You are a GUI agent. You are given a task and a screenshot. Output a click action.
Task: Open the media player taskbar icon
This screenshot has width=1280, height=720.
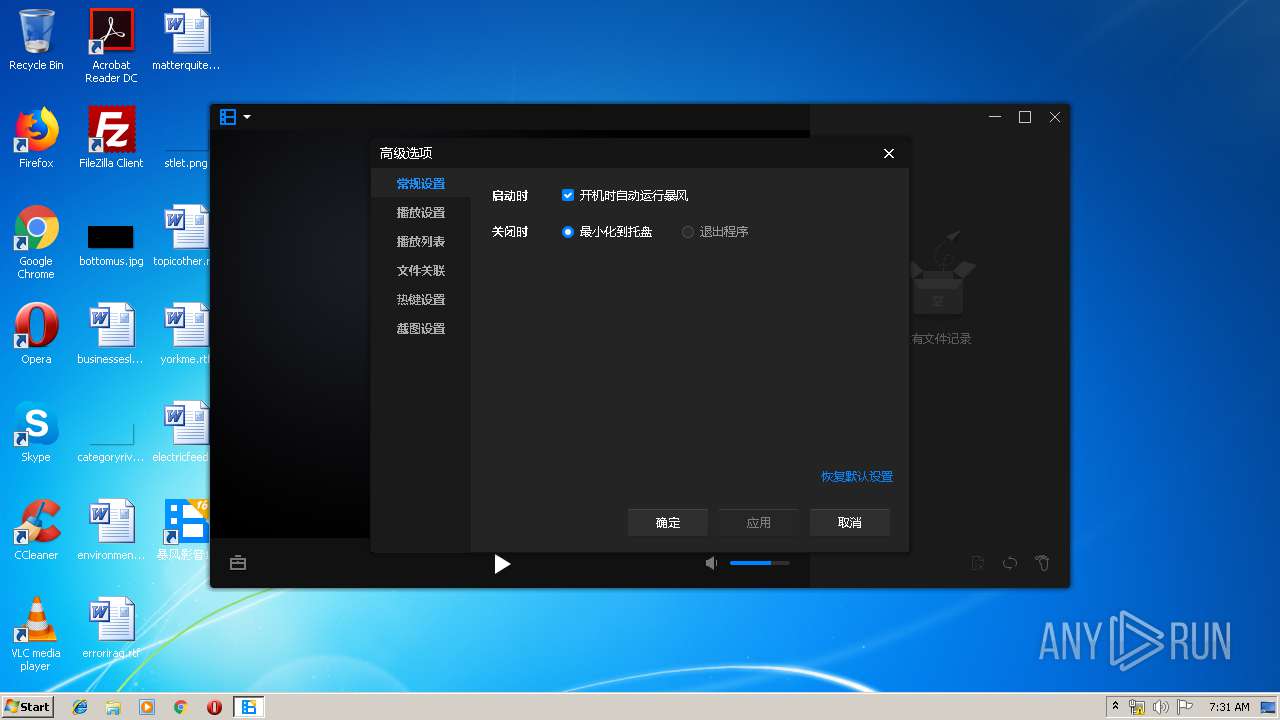[x=147, y=707]
